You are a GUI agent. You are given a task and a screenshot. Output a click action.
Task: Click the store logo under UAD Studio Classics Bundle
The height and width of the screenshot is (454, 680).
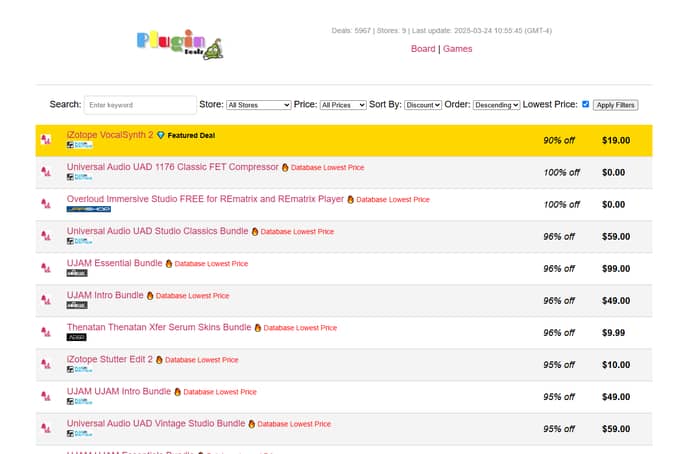click(80, 241)
